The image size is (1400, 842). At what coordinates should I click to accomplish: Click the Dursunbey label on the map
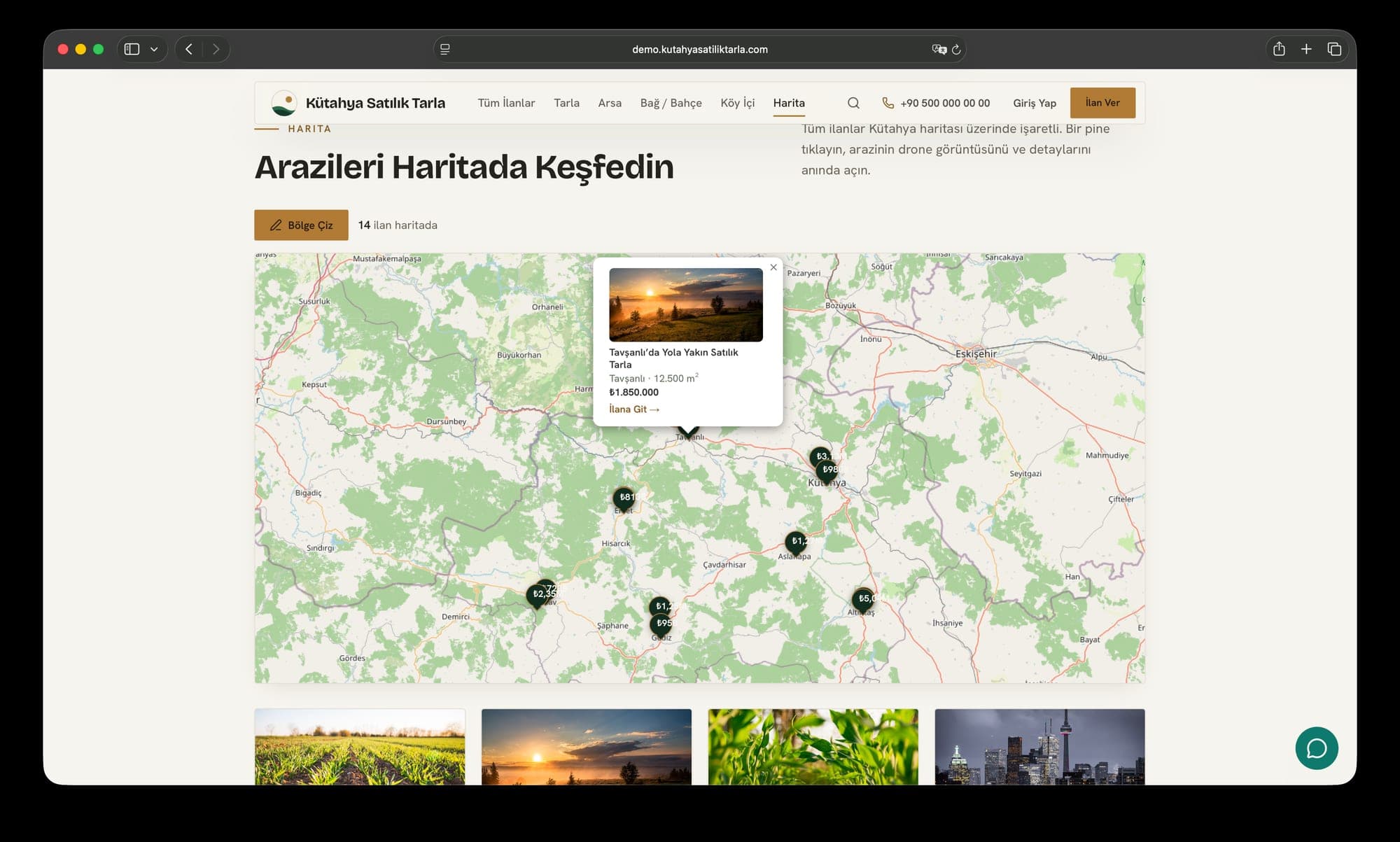click(447, 421)
